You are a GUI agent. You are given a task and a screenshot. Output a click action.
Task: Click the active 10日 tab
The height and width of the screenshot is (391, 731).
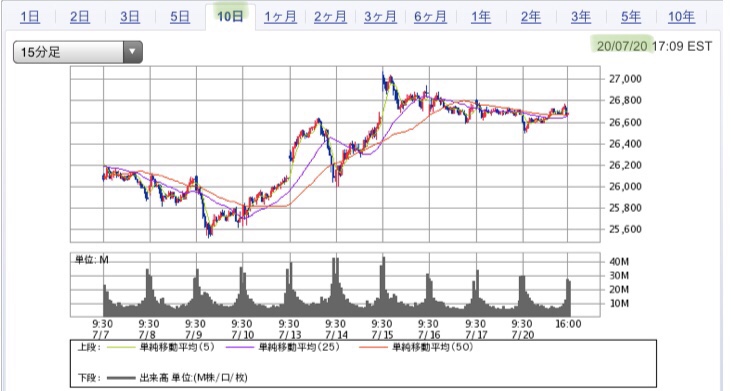click(x=230, y=17)
